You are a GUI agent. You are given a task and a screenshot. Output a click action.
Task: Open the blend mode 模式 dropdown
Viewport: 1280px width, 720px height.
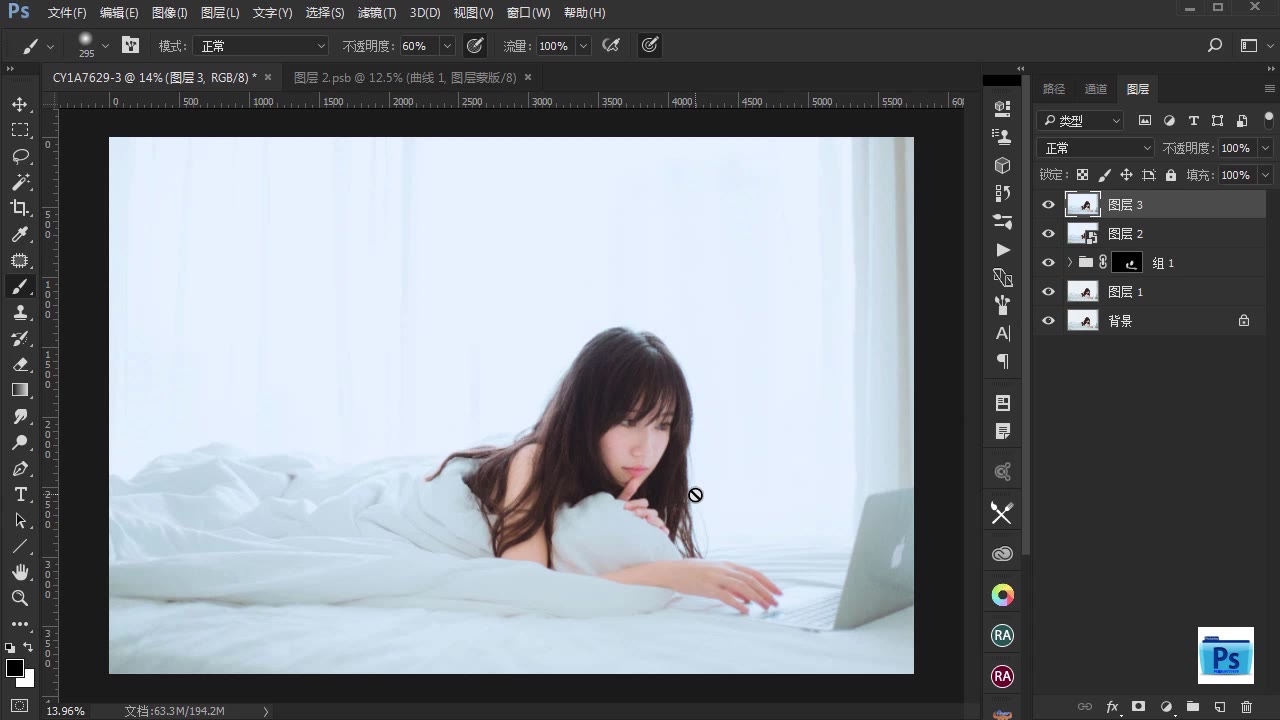click(262, 46)
